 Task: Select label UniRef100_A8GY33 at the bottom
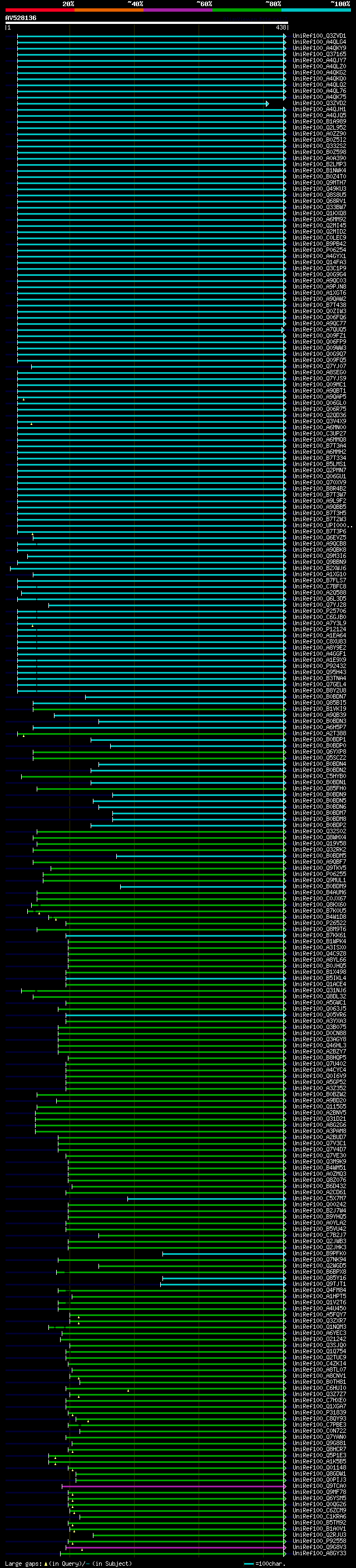point(319,1554)
